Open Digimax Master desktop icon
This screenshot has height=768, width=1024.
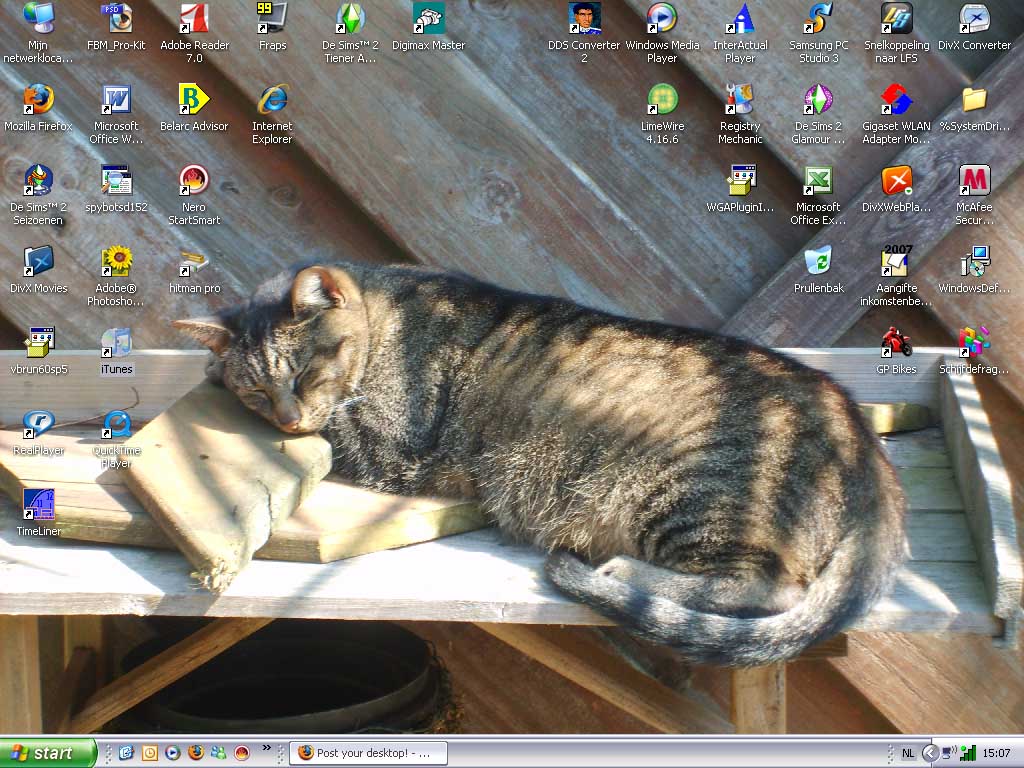click(x=428, y=27)
